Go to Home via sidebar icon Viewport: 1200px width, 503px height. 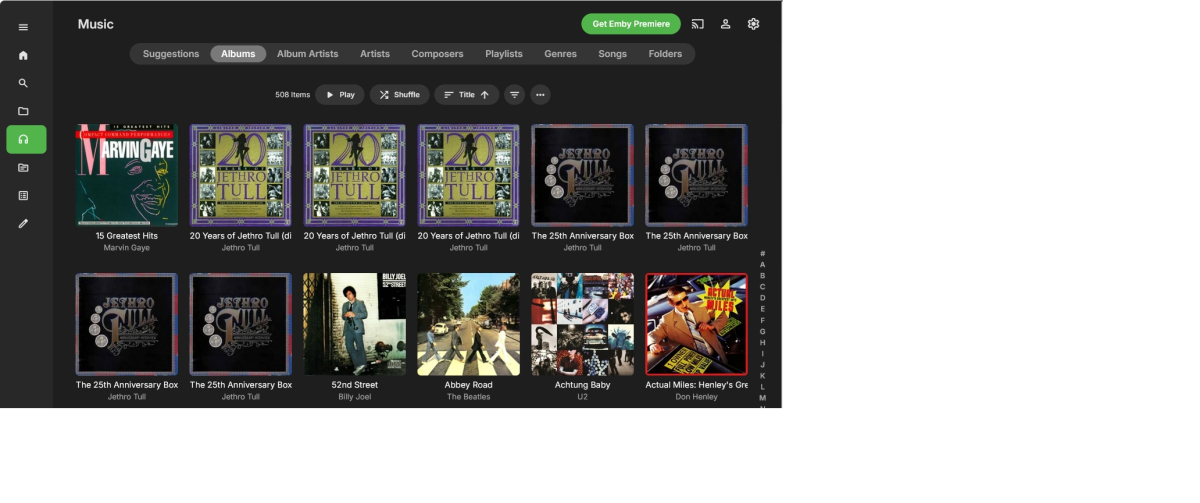click(x=23, y=56)
